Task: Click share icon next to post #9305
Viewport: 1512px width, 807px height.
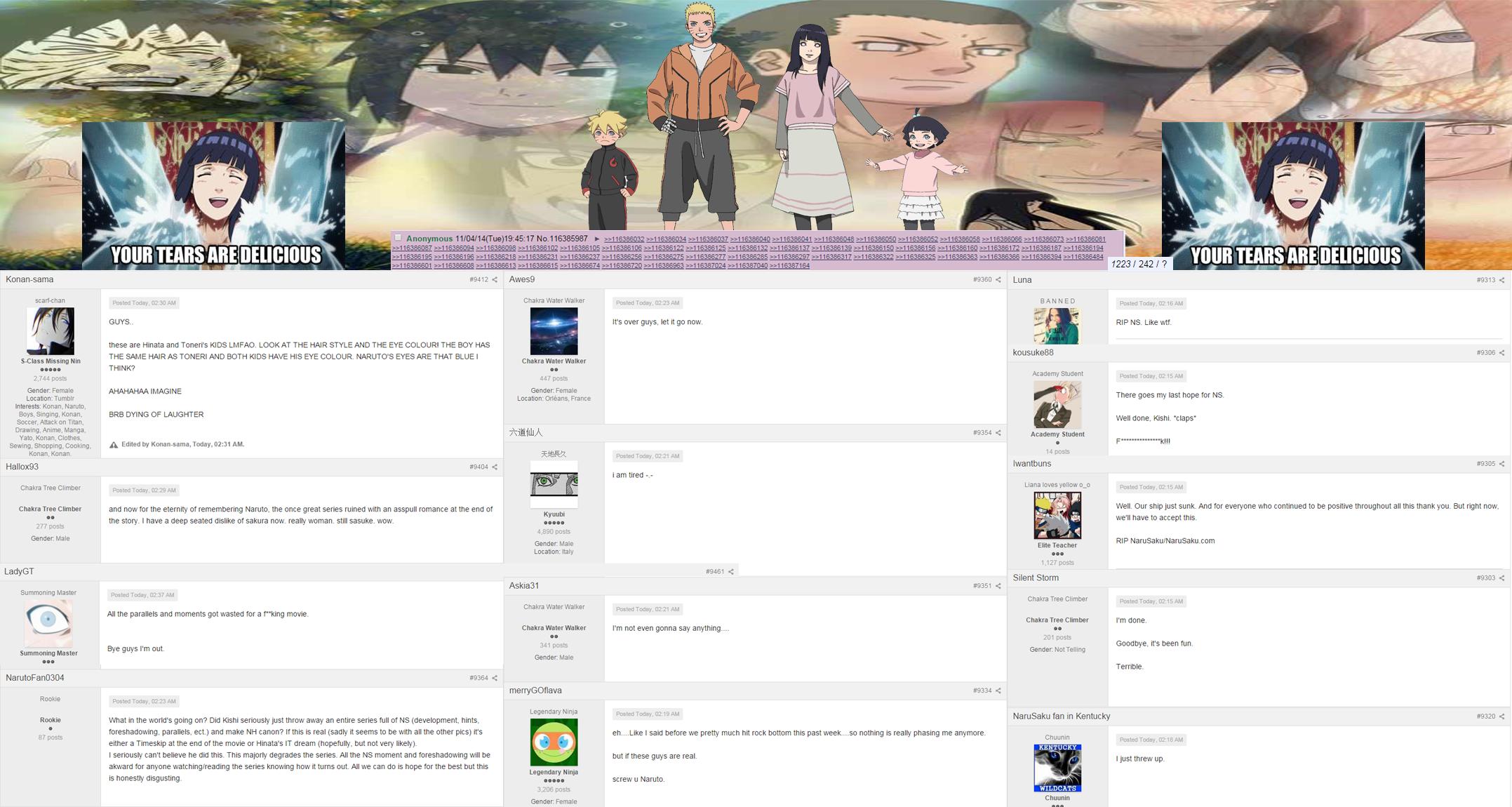Action: click(1501, 464)
